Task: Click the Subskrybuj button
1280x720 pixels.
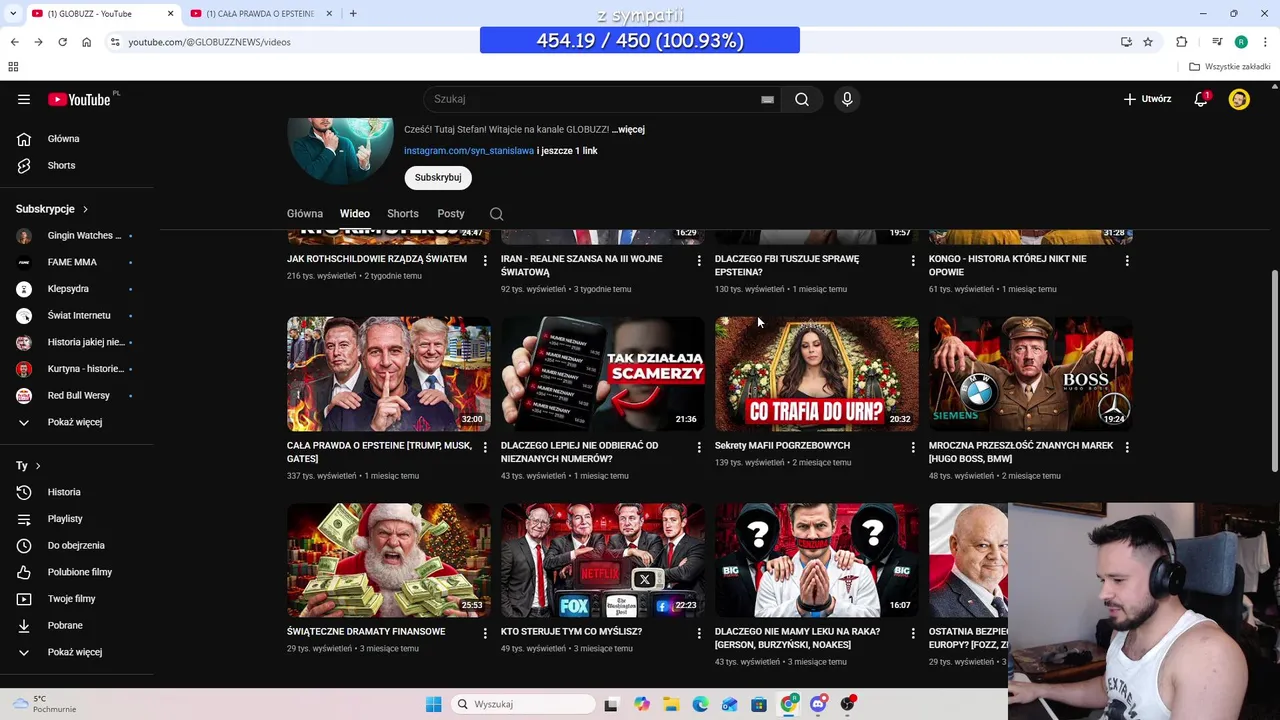Action: (438, 177)
